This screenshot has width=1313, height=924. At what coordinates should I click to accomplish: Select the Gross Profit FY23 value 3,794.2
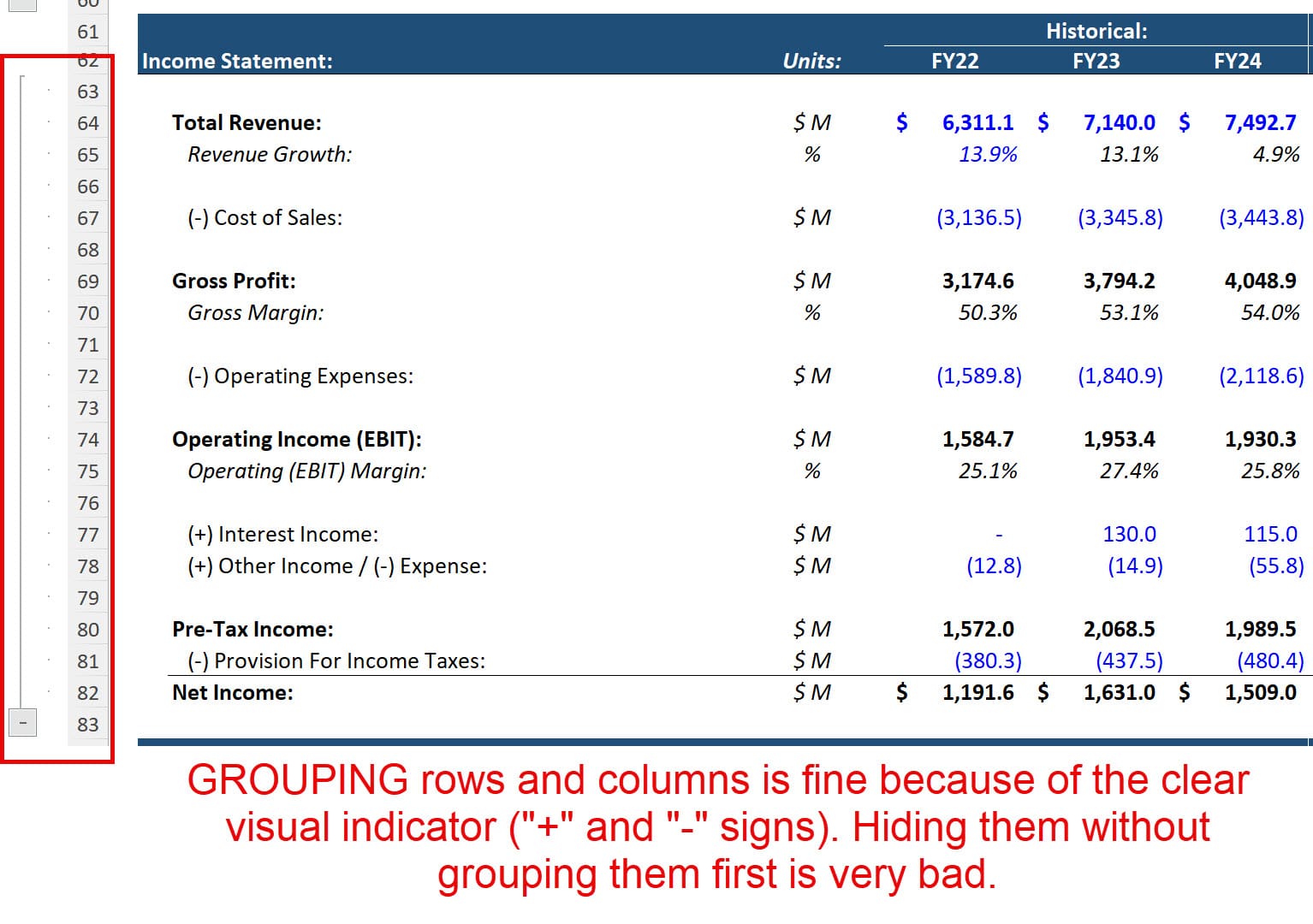tap(1119, 280)
